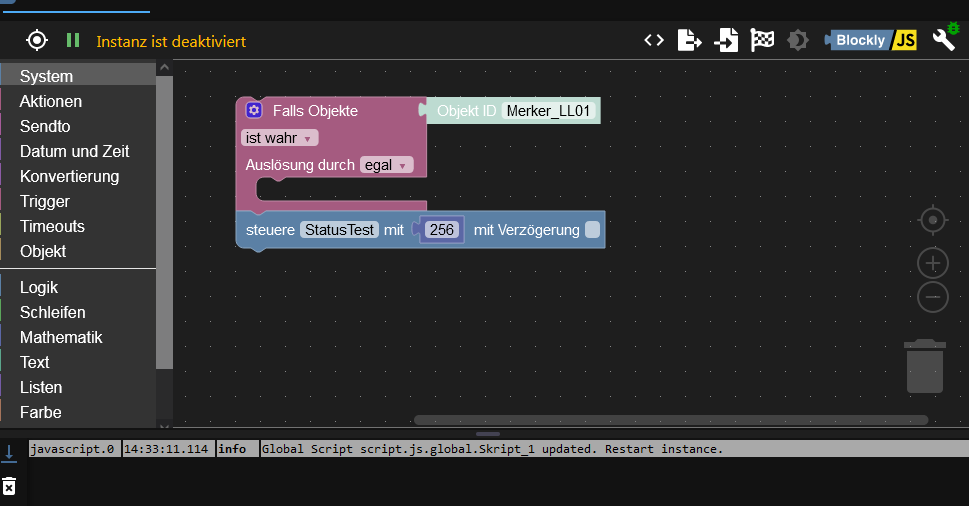969x506 pixels.
Task: Tick the 'mit Verzögerung' checkbox
Action: coord(592,230)
